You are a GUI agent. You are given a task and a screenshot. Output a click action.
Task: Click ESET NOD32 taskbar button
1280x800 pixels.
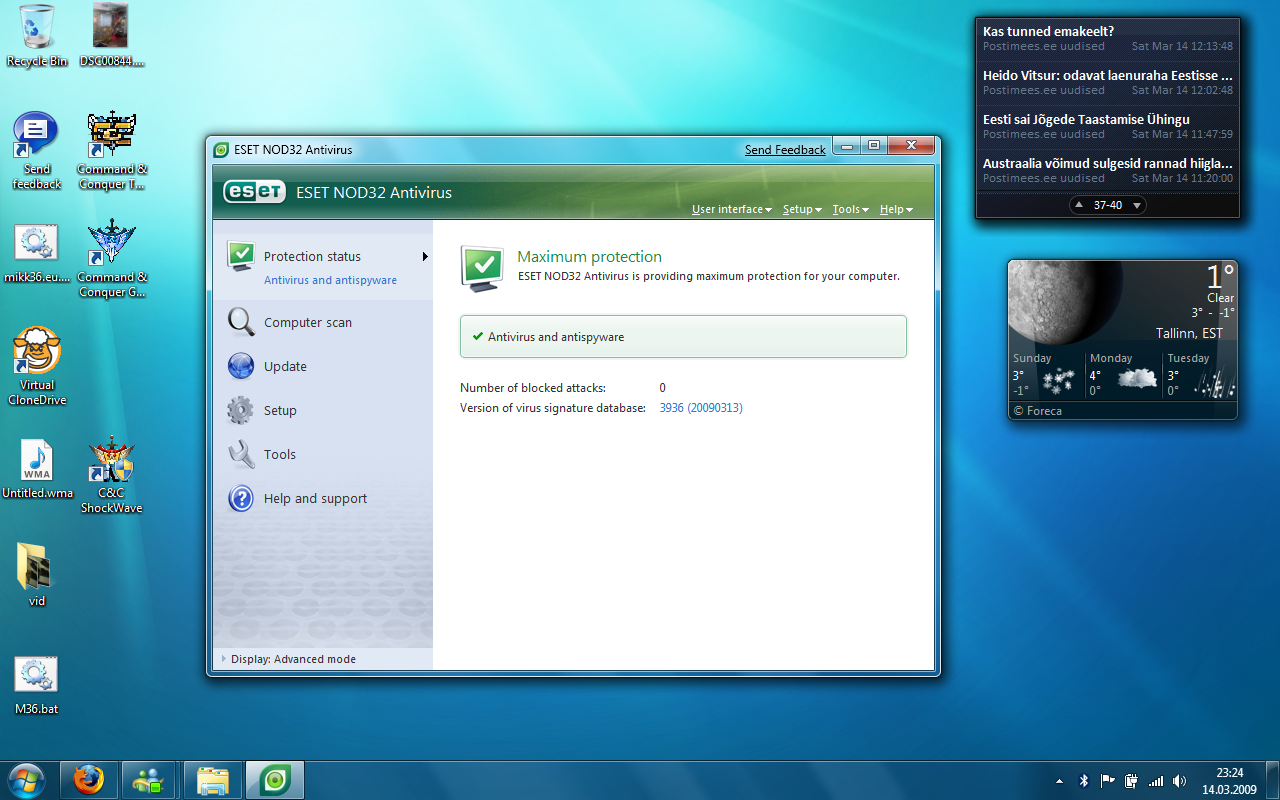[x=275, y=780]
